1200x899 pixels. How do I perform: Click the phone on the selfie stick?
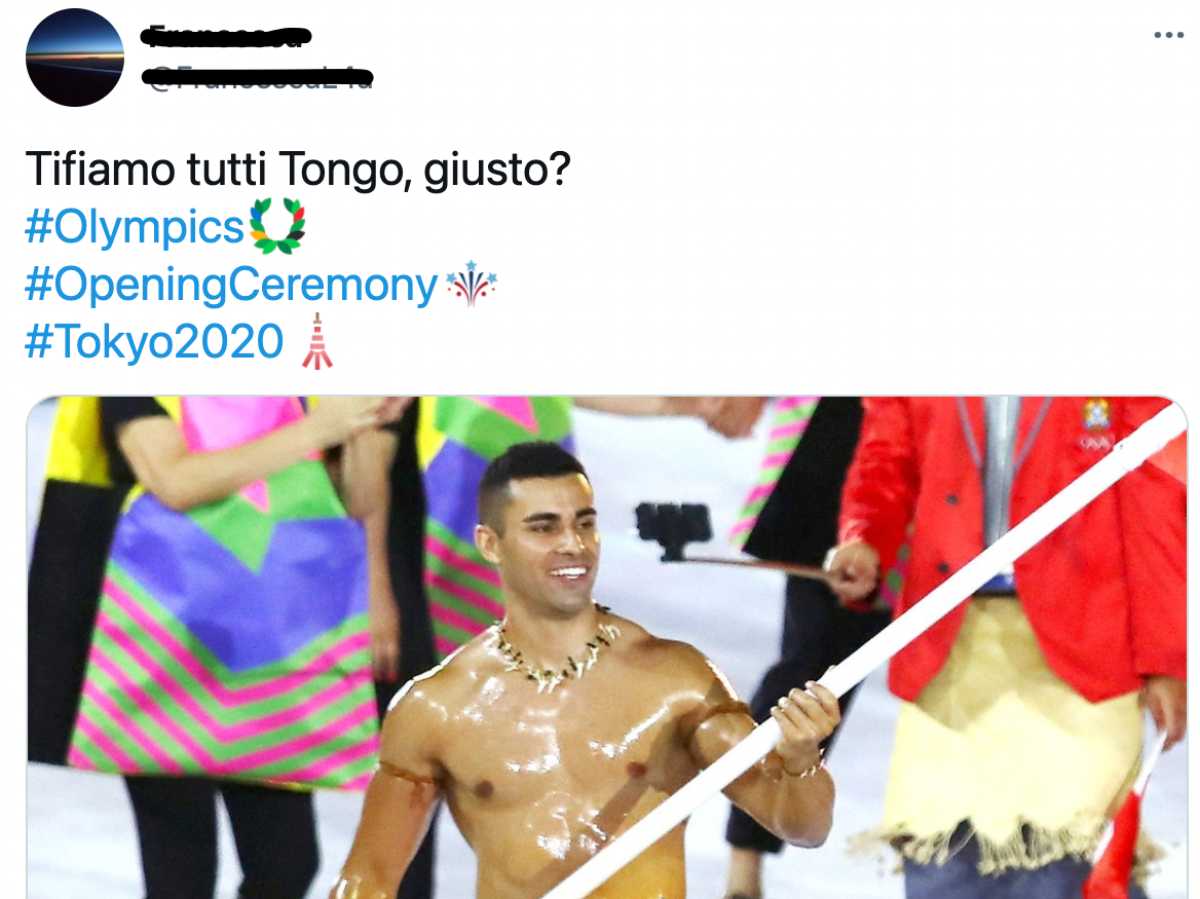point(673,524)
